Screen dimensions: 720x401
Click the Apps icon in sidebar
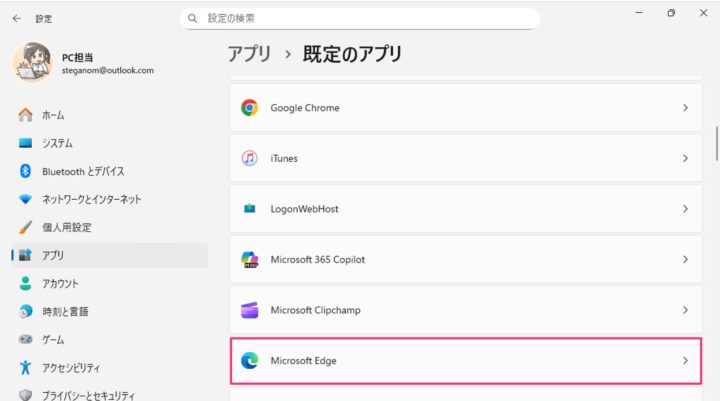(25, 255)
